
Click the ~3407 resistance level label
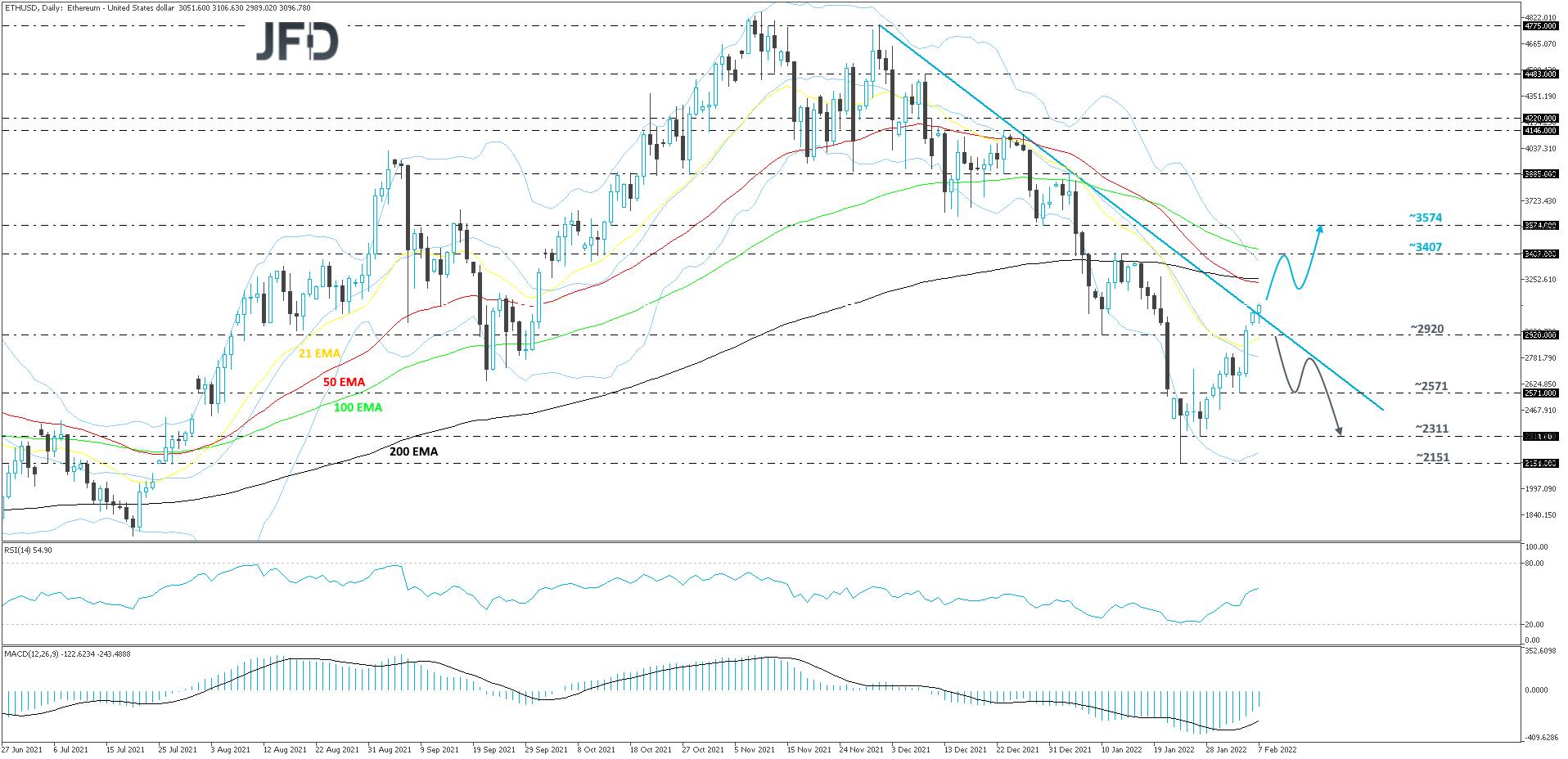(1426, 247)
